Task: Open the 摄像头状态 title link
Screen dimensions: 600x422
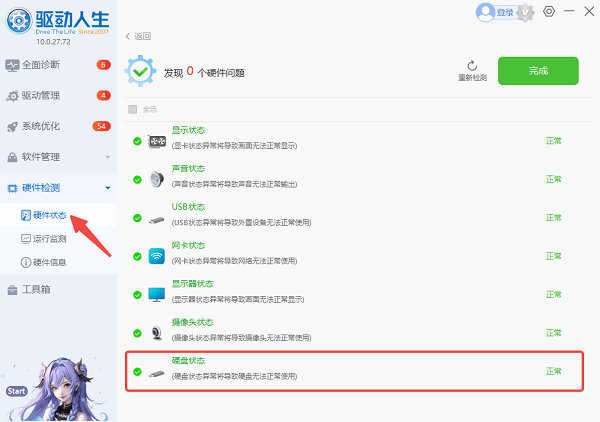Action: point(192,322)
